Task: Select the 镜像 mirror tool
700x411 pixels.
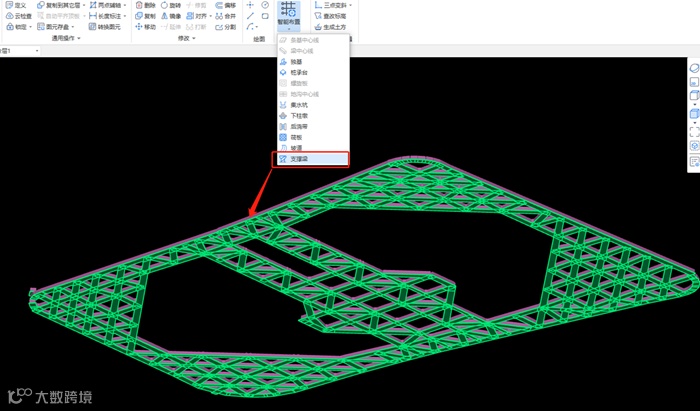Action: pyautogui.click(x=171, y=16)
